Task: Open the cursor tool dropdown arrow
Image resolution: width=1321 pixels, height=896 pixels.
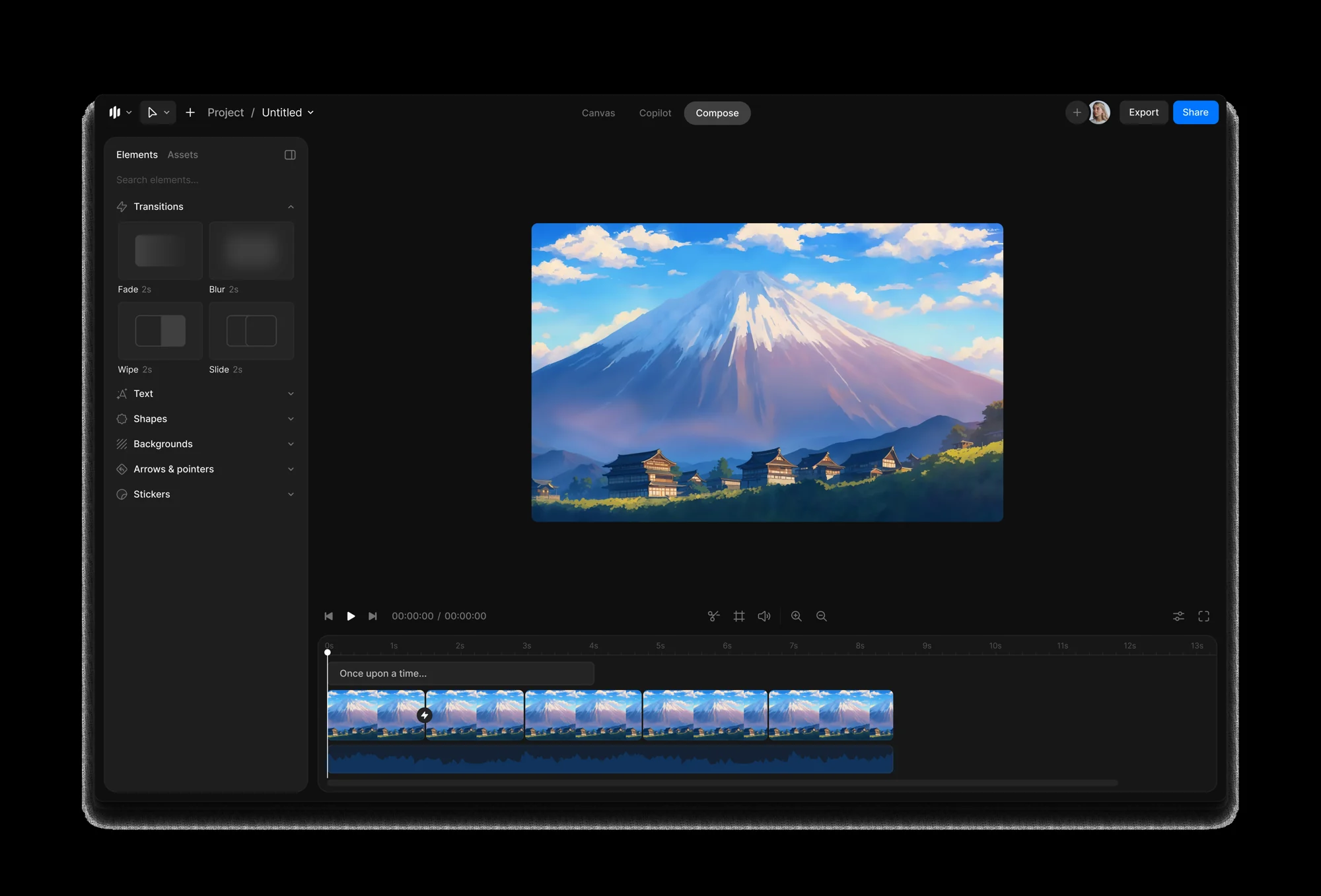Action: pos(167,113)
